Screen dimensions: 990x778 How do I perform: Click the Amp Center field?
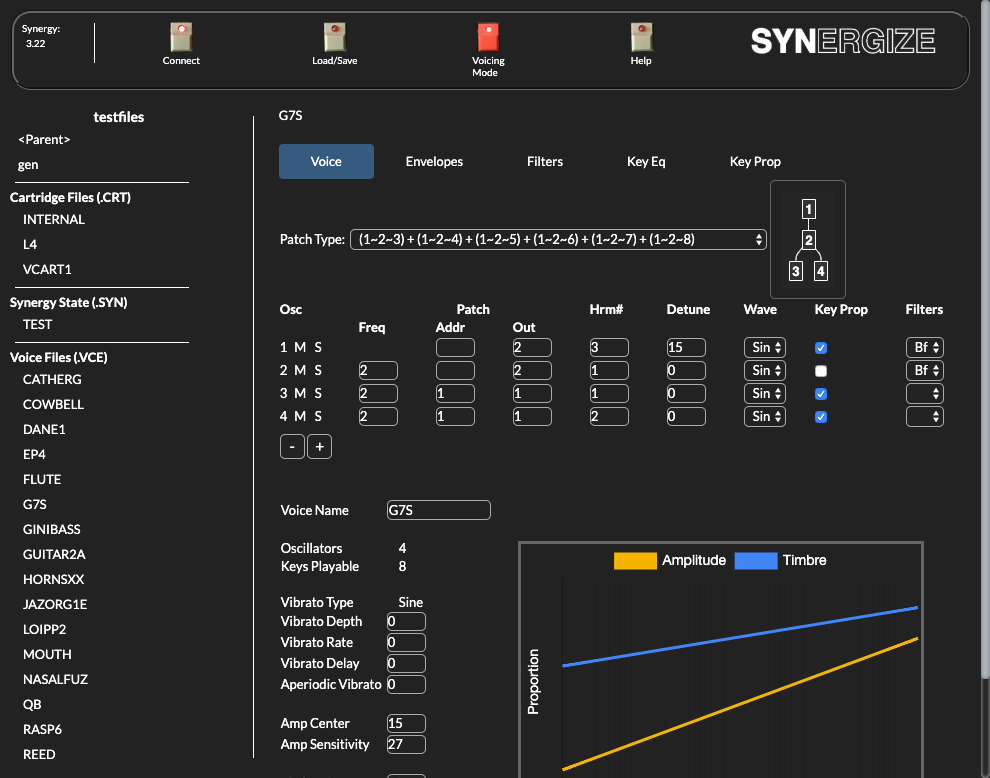tap(406, 723)
